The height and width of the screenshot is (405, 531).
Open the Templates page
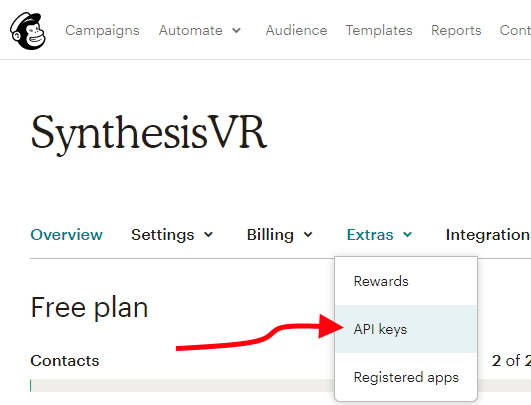[x=379, y=30]
